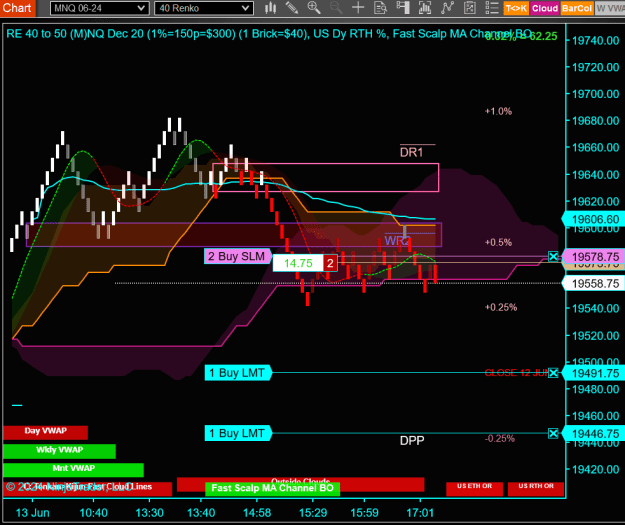Open the MNQ 06-24 instrument dropdown

click(x=100, y=8)
